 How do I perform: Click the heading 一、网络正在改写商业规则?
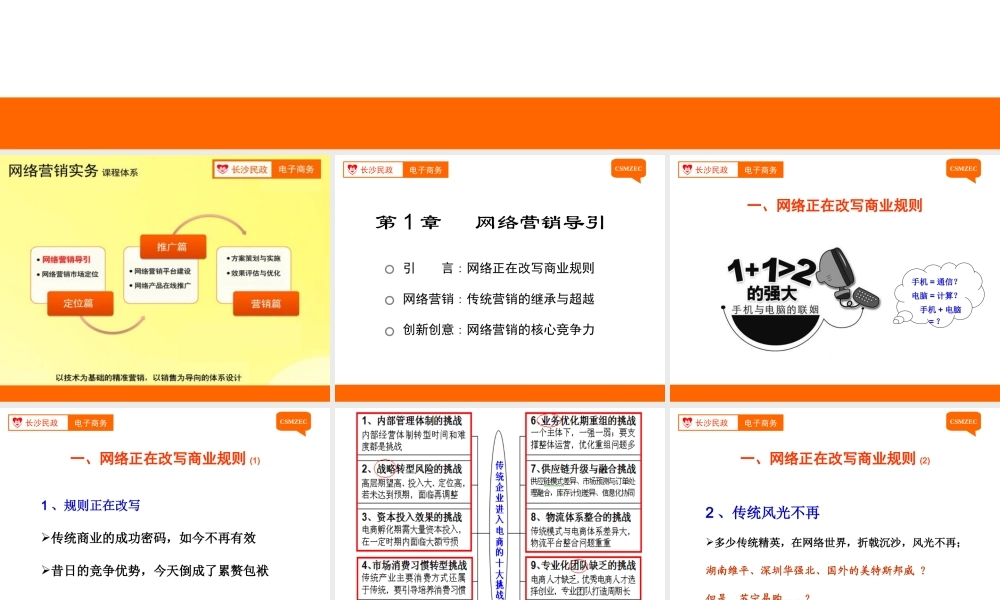point(833,205)
